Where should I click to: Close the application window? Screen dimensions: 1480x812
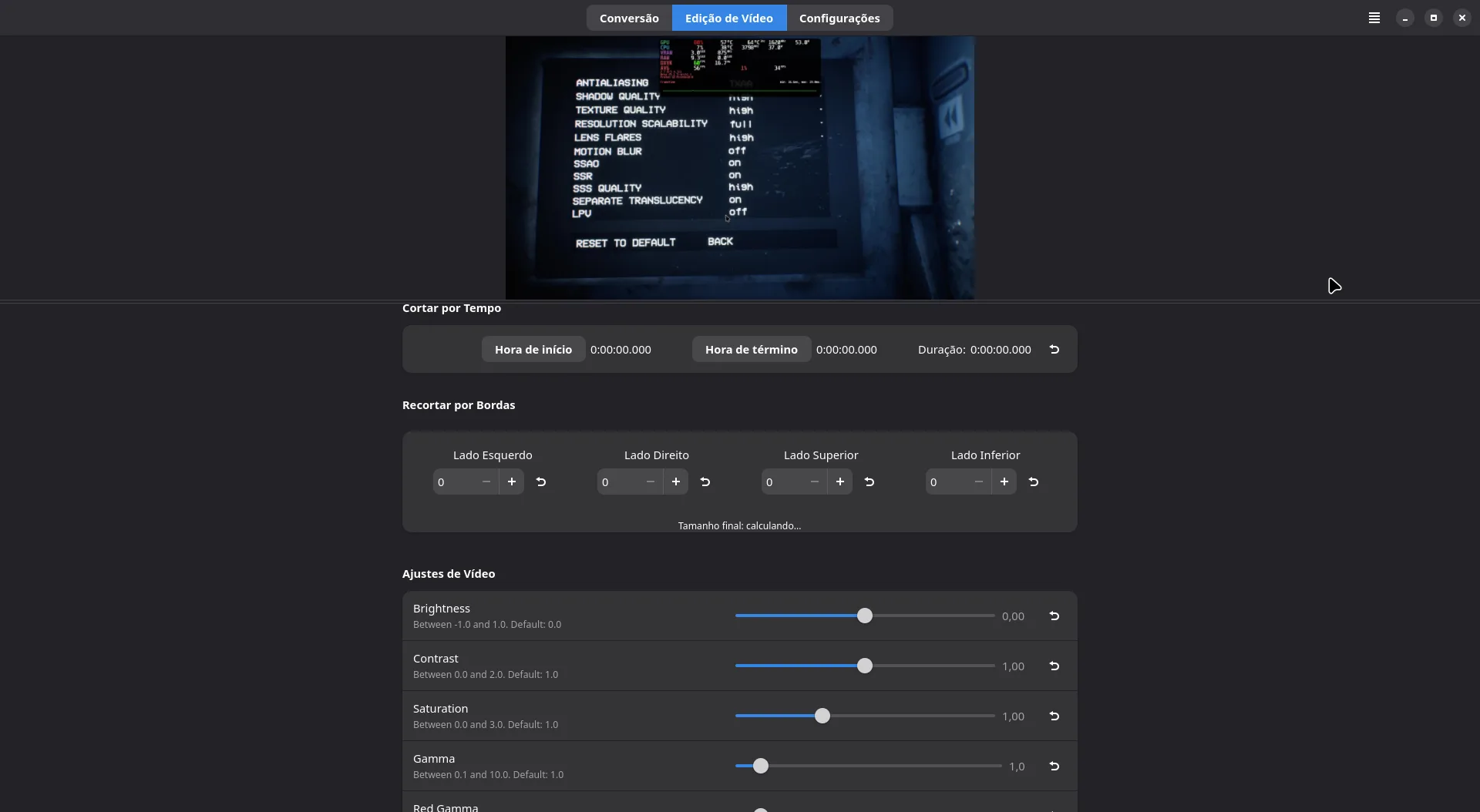1462,18
